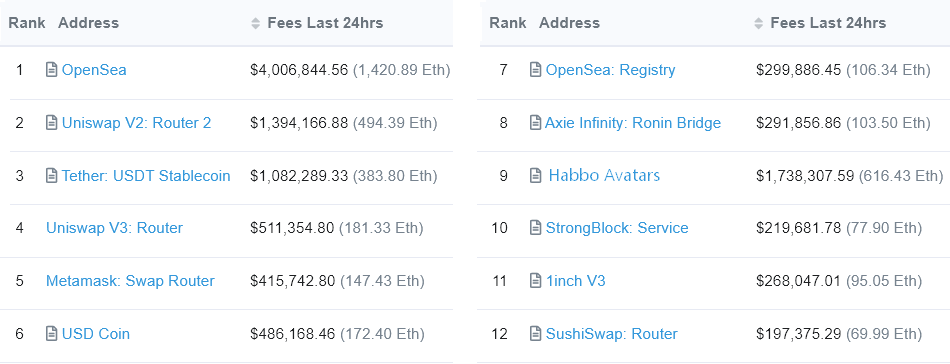This screenshot has width=950, height=364.
Task: Click the contract icon next to USD Coin
Action: [52, 334]
